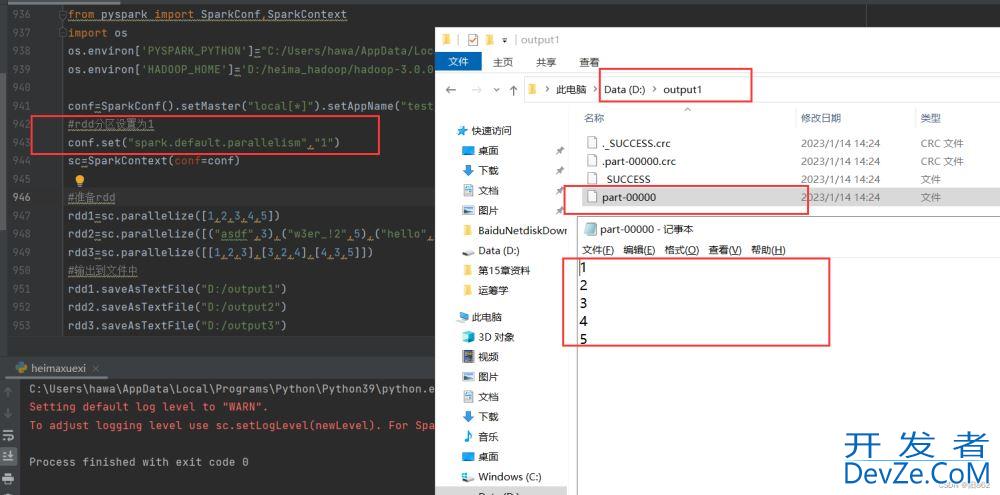Click the up arrow in the Run panel
Screen dimensions: 1000x495
click(9, 392)
